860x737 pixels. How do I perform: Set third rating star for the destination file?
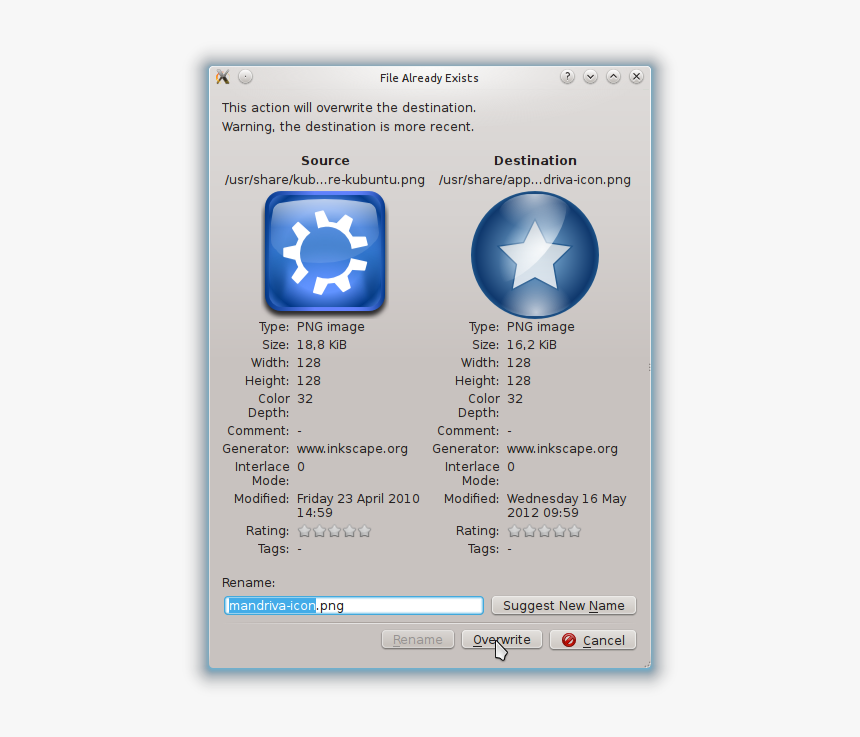[x=545, y=531]
